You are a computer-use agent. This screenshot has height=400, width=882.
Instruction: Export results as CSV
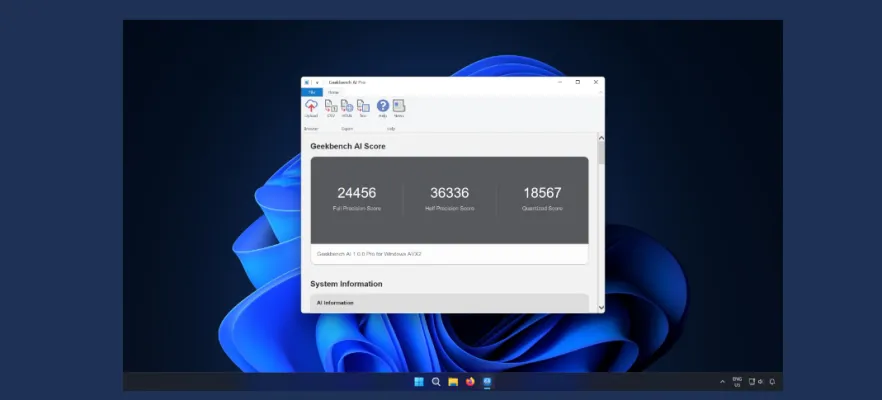click(x=331, y=107)
